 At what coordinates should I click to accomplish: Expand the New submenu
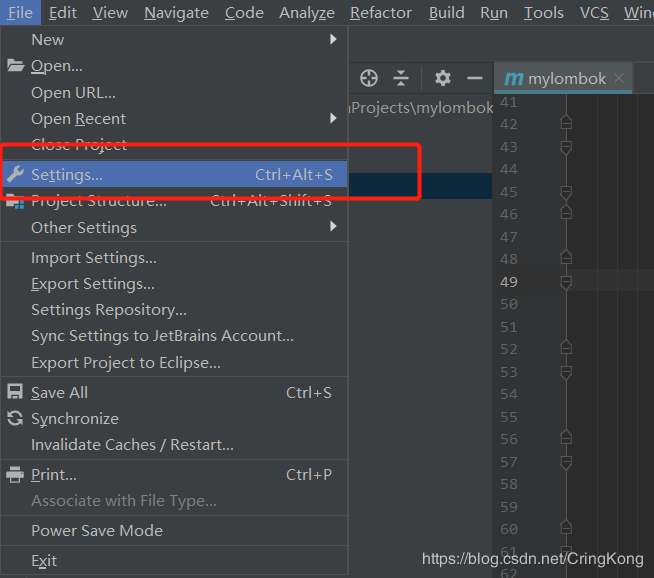coord(174,40)
